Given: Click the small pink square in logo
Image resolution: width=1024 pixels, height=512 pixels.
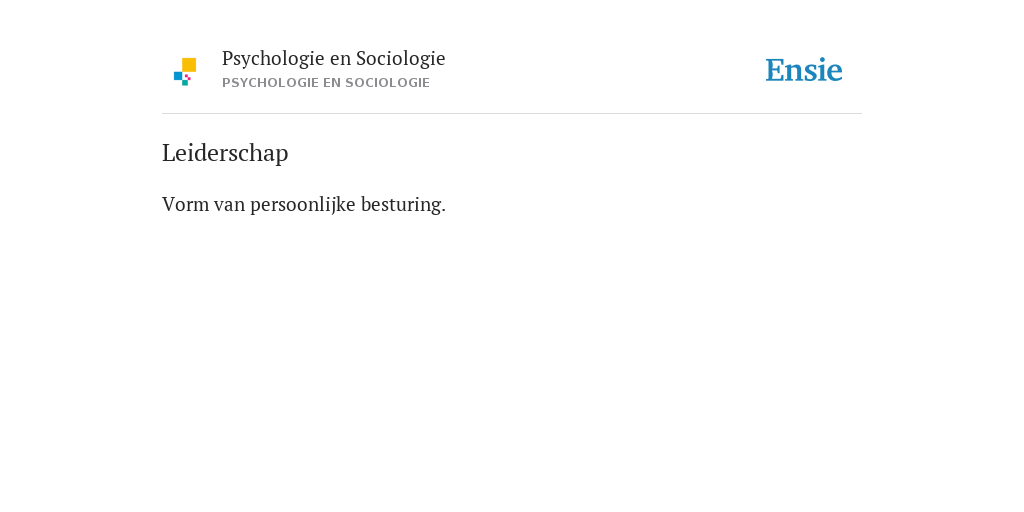Looking at the screenshot, I should (x=188, y=77).
